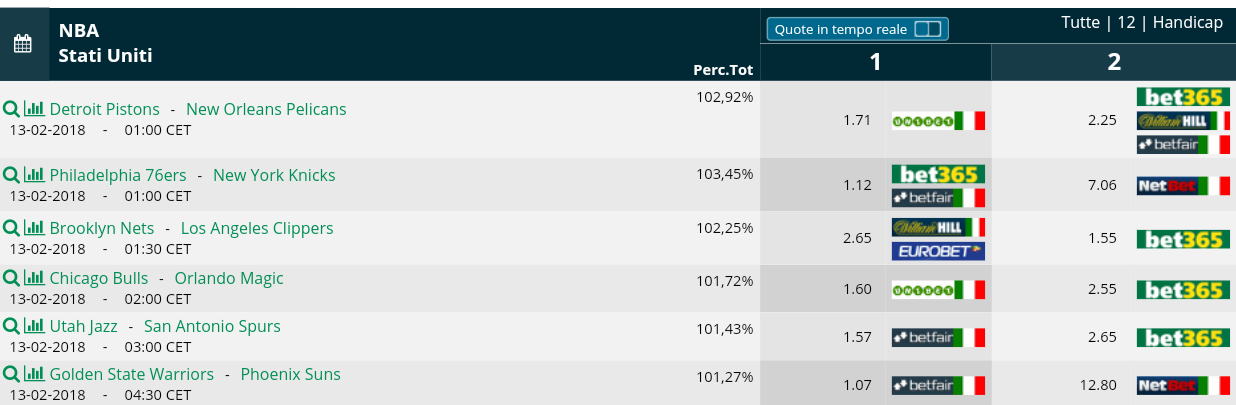Open Detroit Pistons - New Orleans Pelicans link
Viewport: 1236px width, 405px height.
(198, 109)
